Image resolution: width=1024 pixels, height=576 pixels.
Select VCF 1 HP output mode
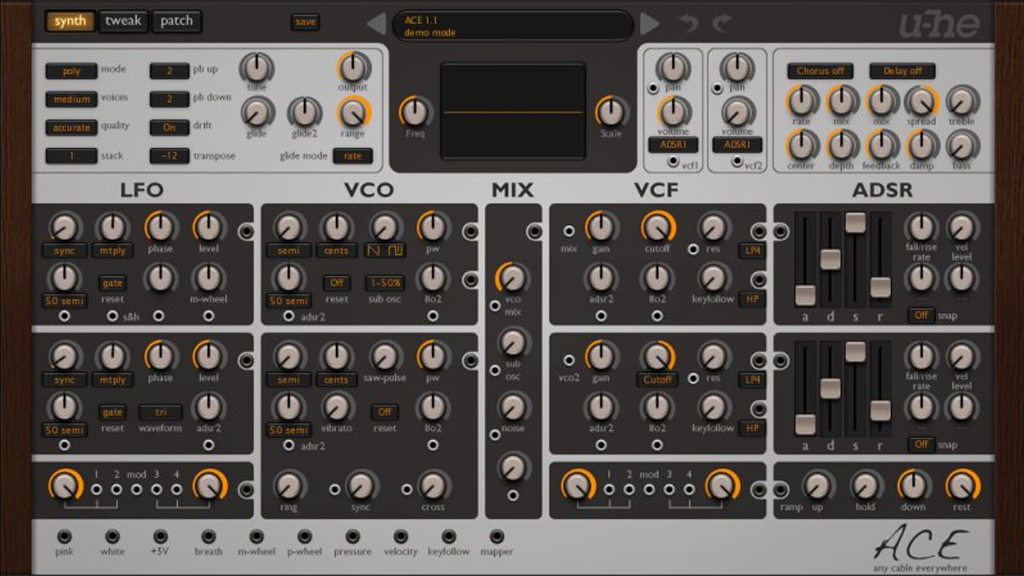click(752, 299)
